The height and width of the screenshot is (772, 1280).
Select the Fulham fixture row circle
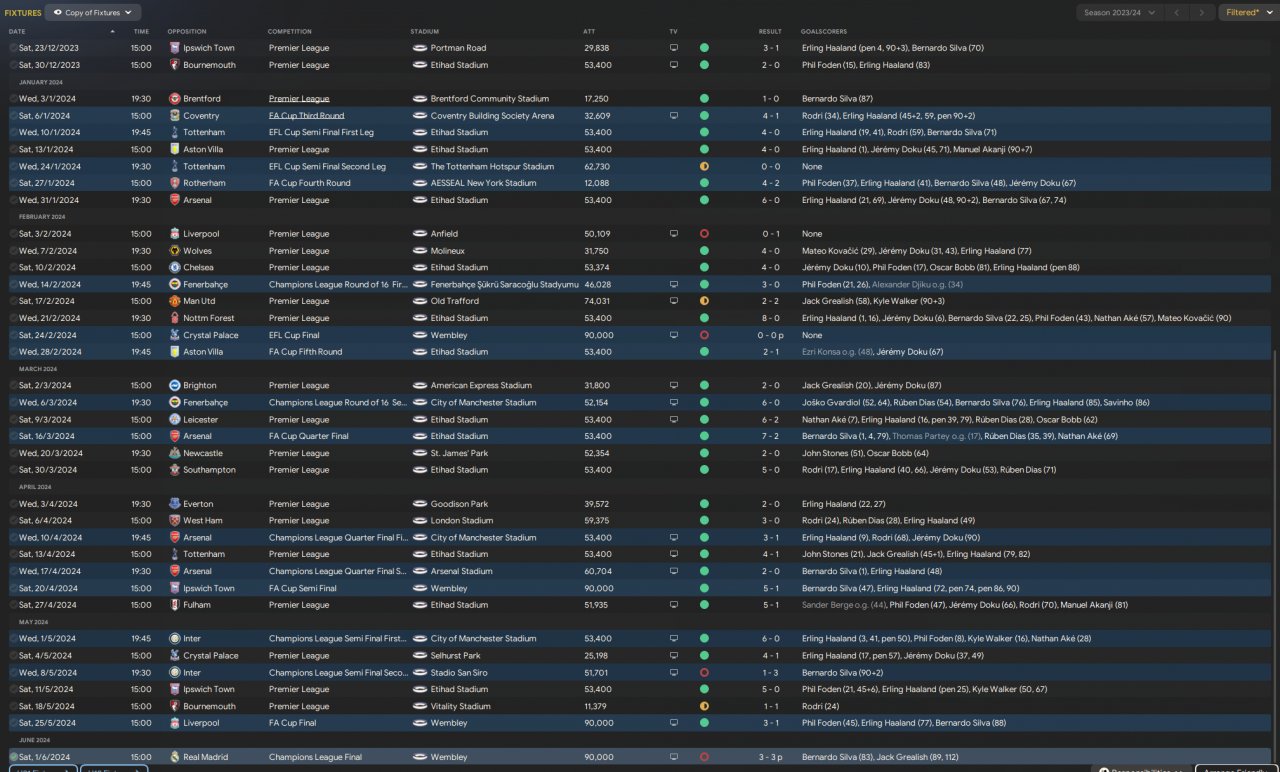coord(13,605)
